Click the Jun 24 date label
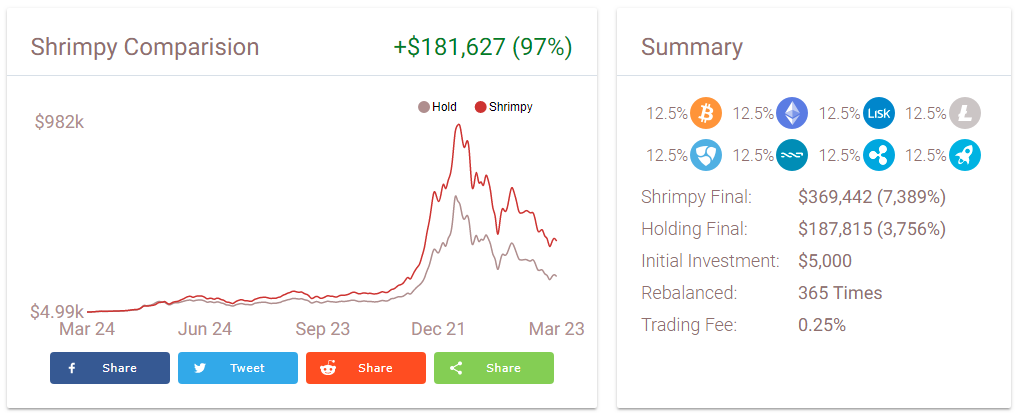 tap(205, 329)
